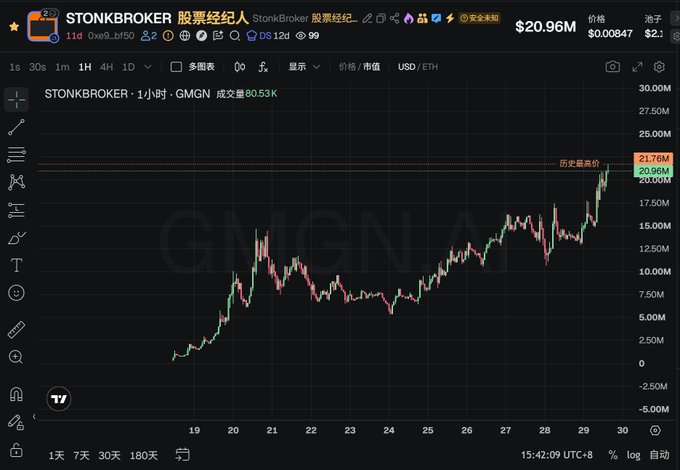
Task: Activate the zoom-in magnifier tool
Action: point(16,357)
